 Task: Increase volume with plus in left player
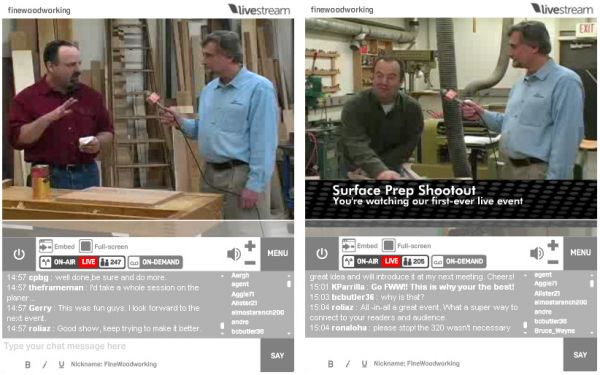[250, 246]
